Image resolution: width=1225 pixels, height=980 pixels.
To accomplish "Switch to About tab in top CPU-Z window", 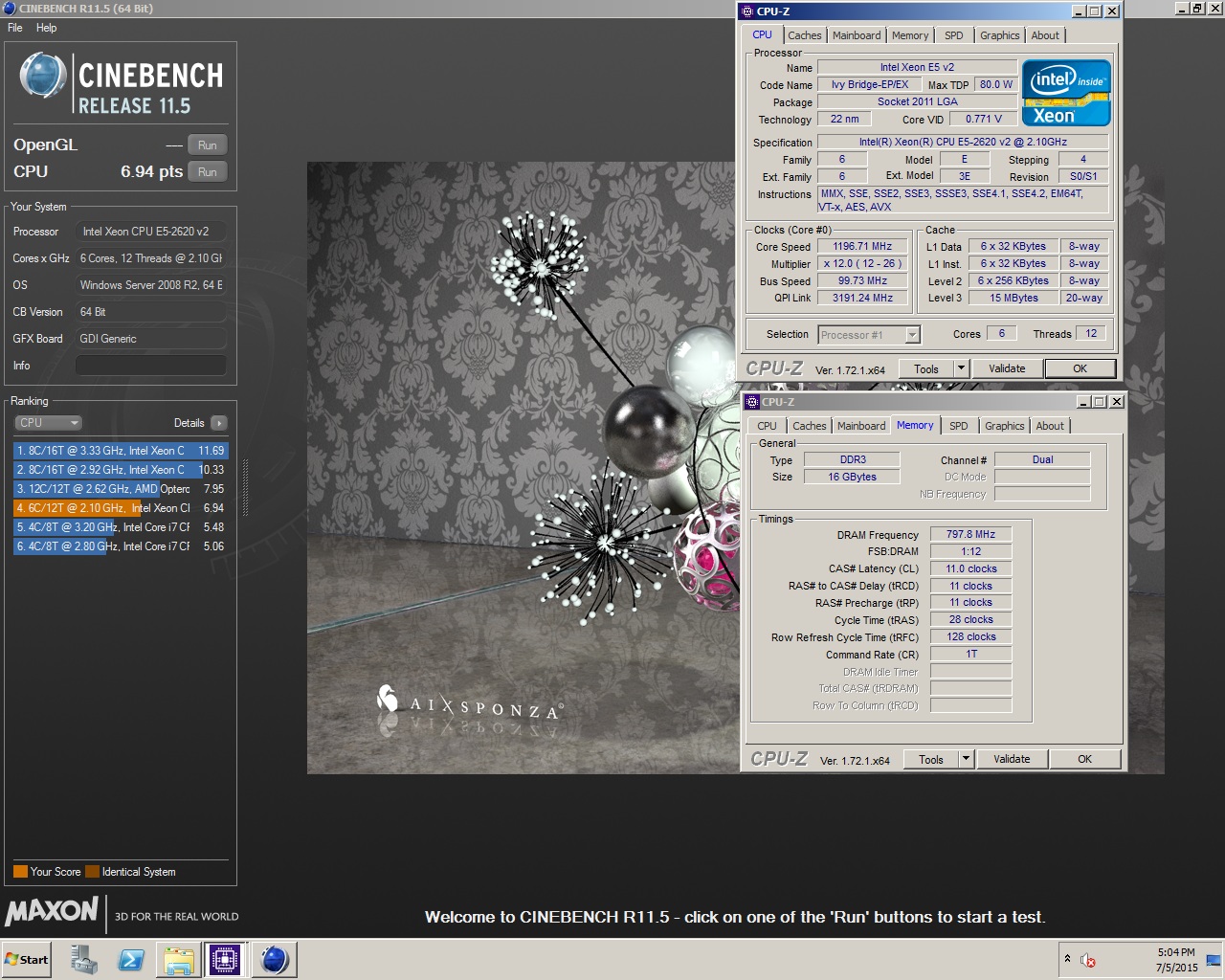I will click(x=1045, y=35).
